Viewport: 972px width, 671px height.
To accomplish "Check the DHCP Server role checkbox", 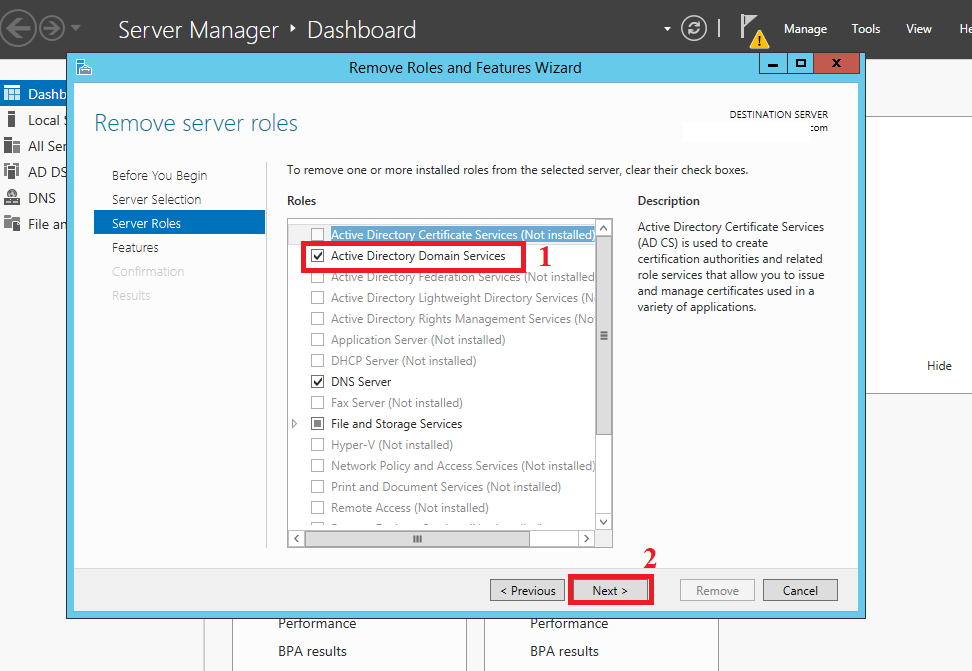I will click(x=318, y=360).
